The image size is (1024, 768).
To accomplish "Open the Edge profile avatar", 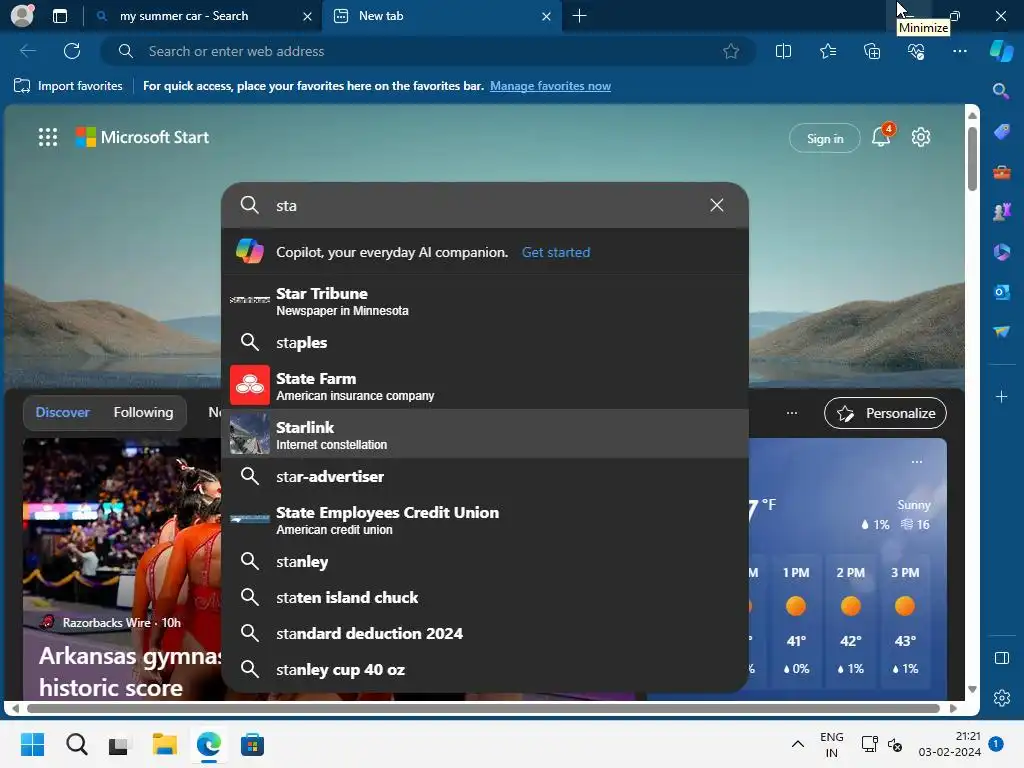I will 22,16.
